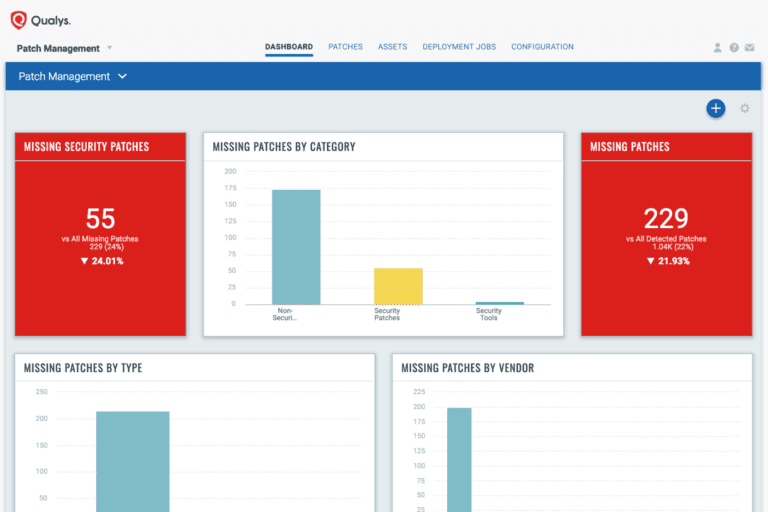This screenshot has height=512, width=768.
Task: Click the bar in Missing Patches by Type
Action: [x=133, y=462]
